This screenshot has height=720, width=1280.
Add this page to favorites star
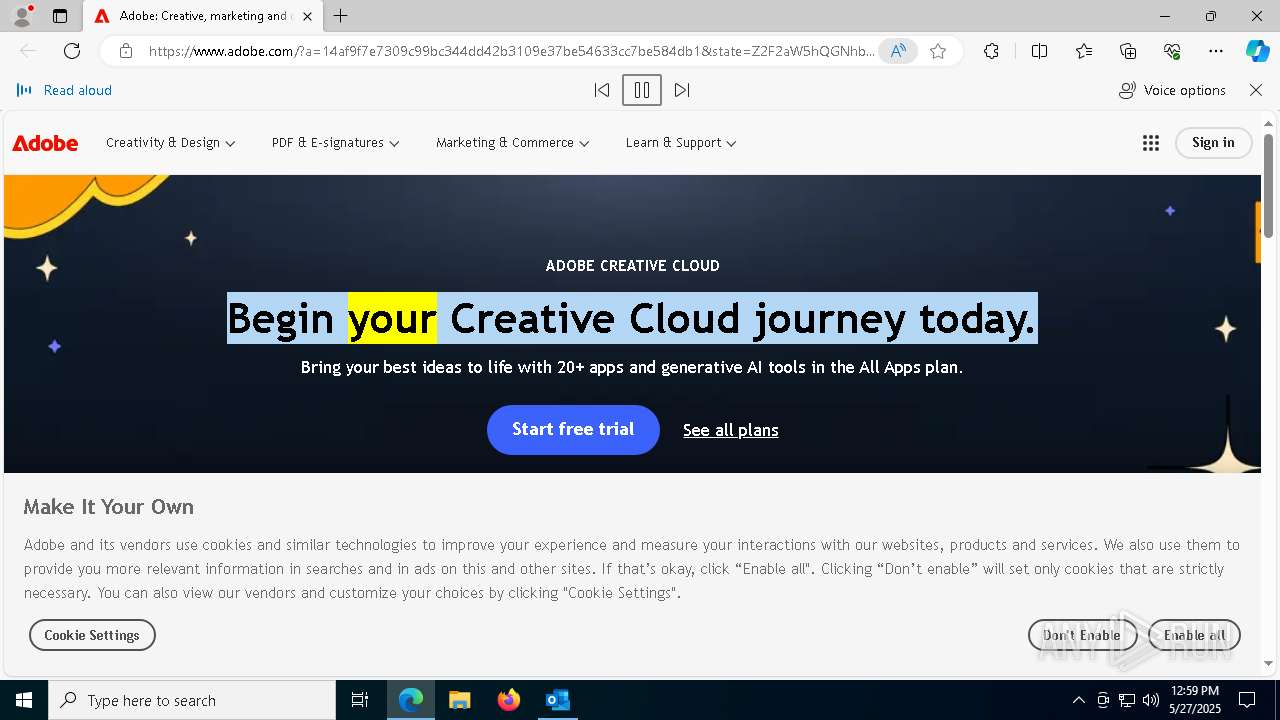click(938, 51)
